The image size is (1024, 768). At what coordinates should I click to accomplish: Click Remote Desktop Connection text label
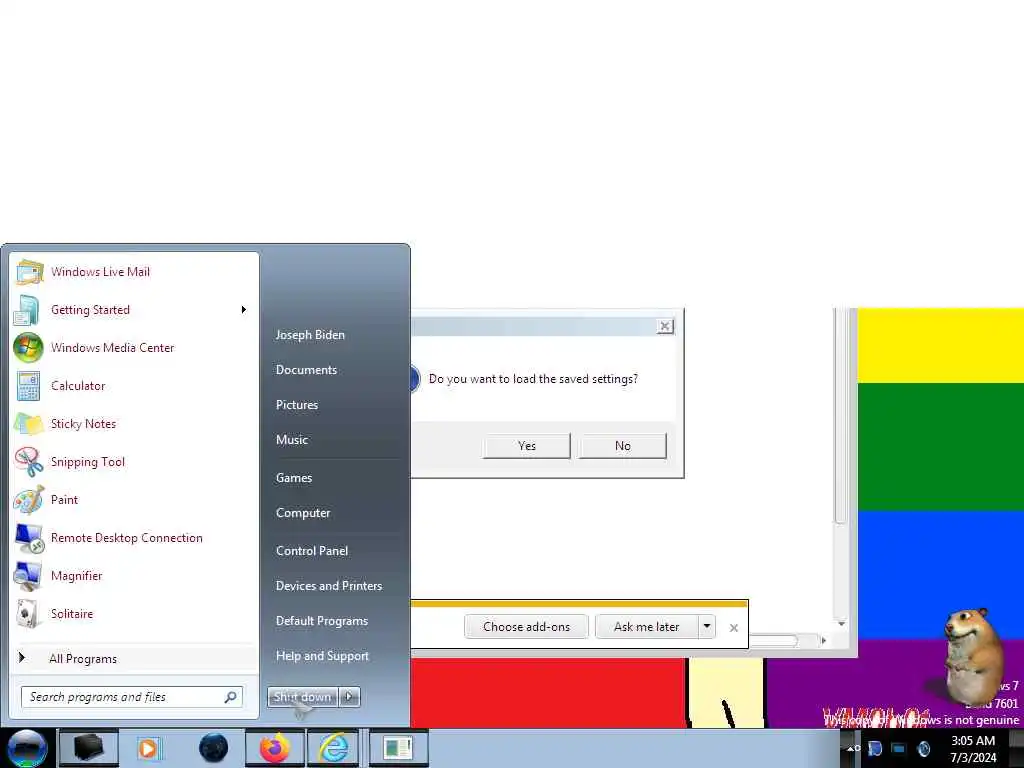click(x=127, y=538)
